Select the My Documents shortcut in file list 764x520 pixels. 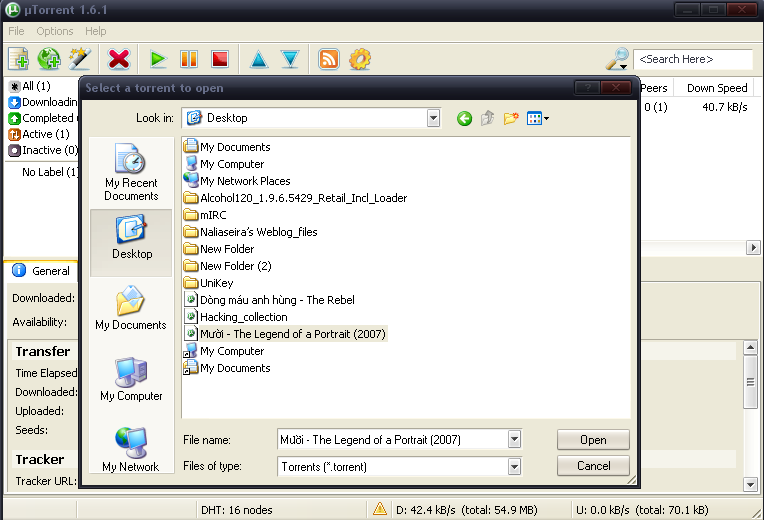click(227, 368)
